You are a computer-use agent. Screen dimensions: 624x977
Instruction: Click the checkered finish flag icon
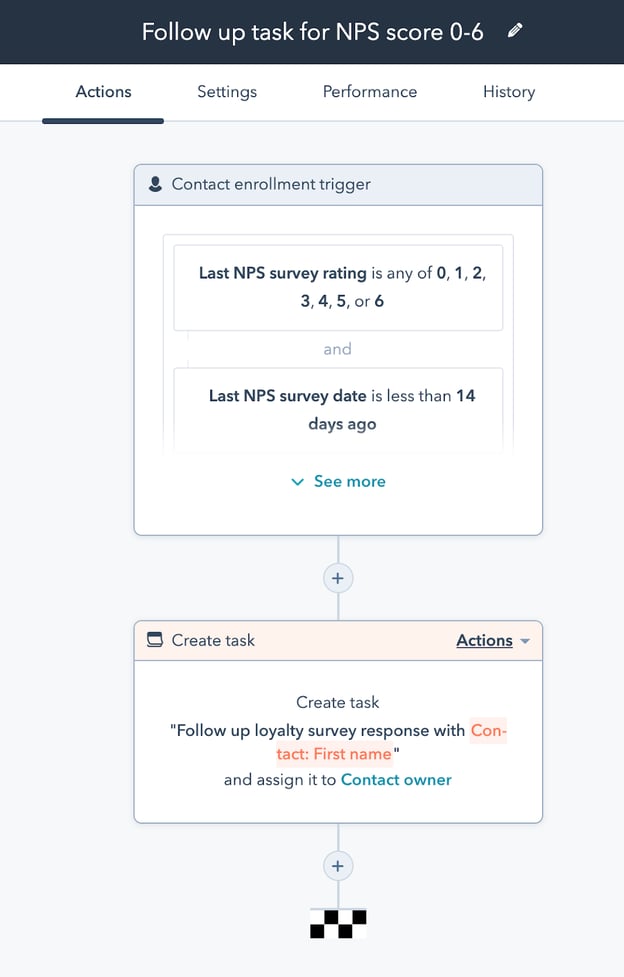338,923
